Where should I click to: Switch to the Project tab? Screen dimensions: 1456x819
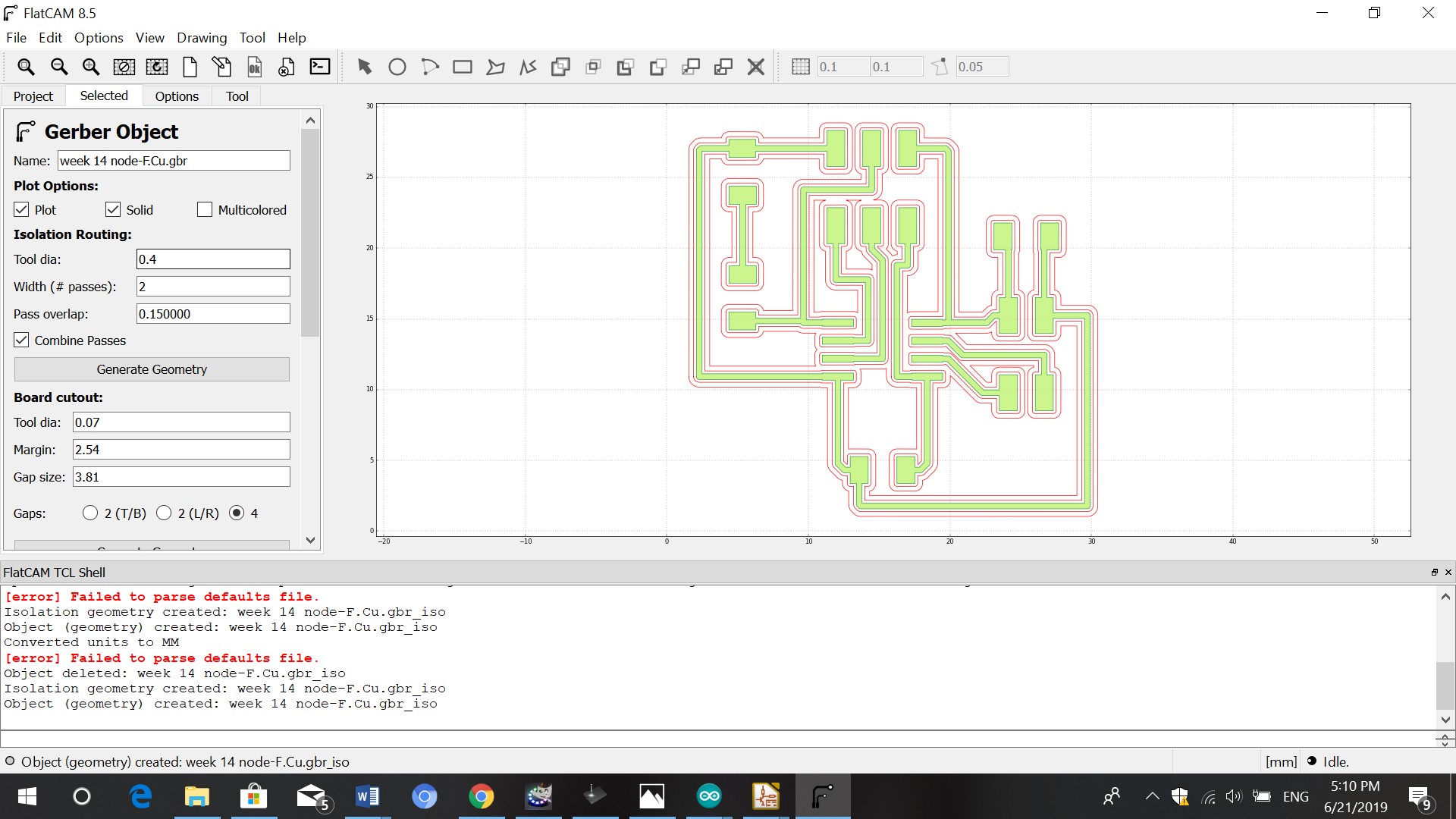click(33, 96)
